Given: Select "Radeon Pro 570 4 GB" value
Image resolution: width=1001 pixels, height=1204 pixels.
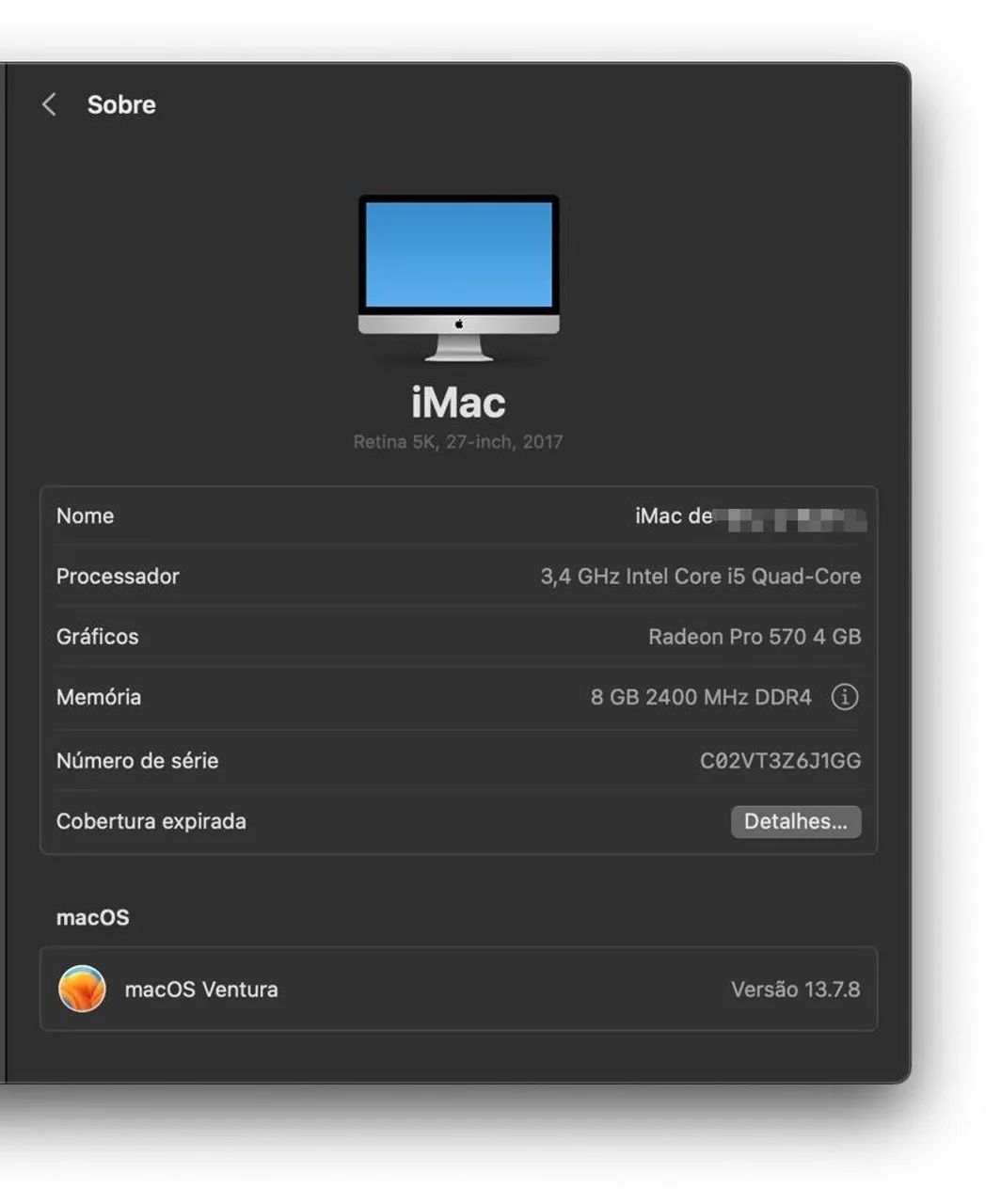Looking at the screenshot, I should [755, 637].
